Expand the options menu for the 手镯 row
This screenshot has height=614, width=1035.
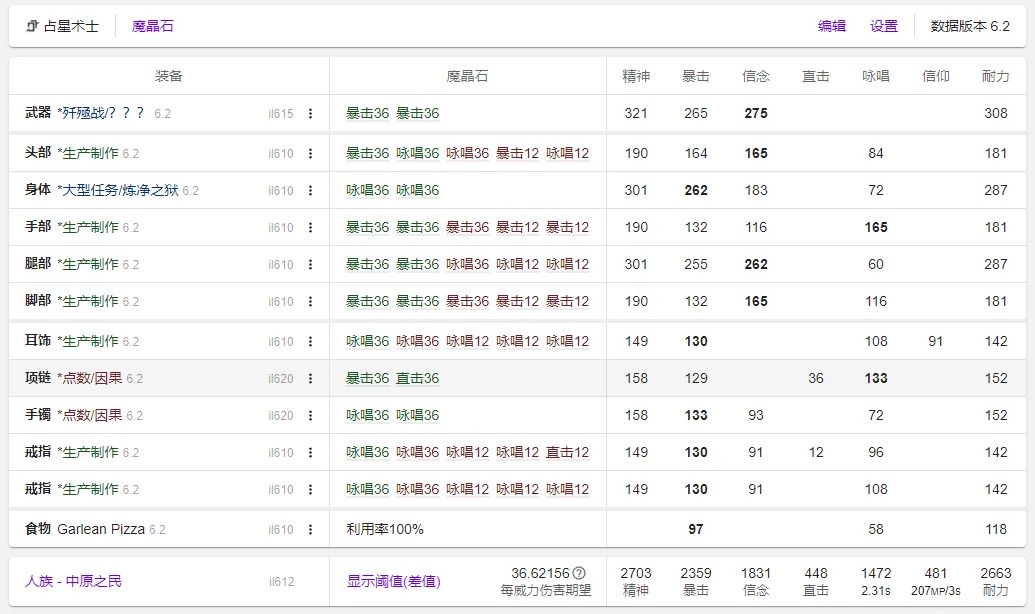coord(310,416)
